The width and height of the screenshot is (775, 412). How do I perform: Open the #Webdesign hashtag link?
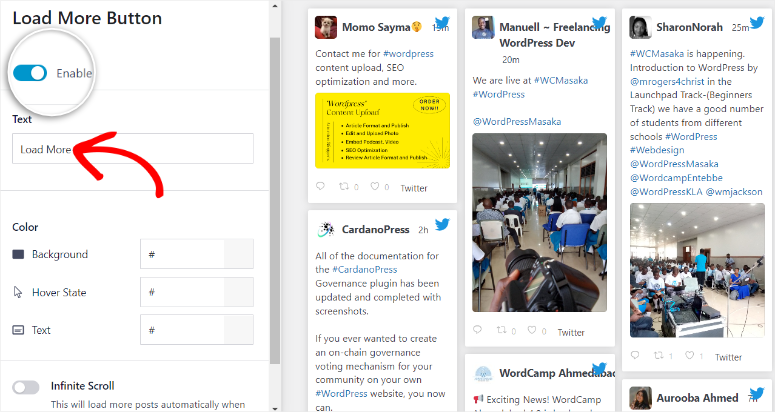[x=657, y=150]
